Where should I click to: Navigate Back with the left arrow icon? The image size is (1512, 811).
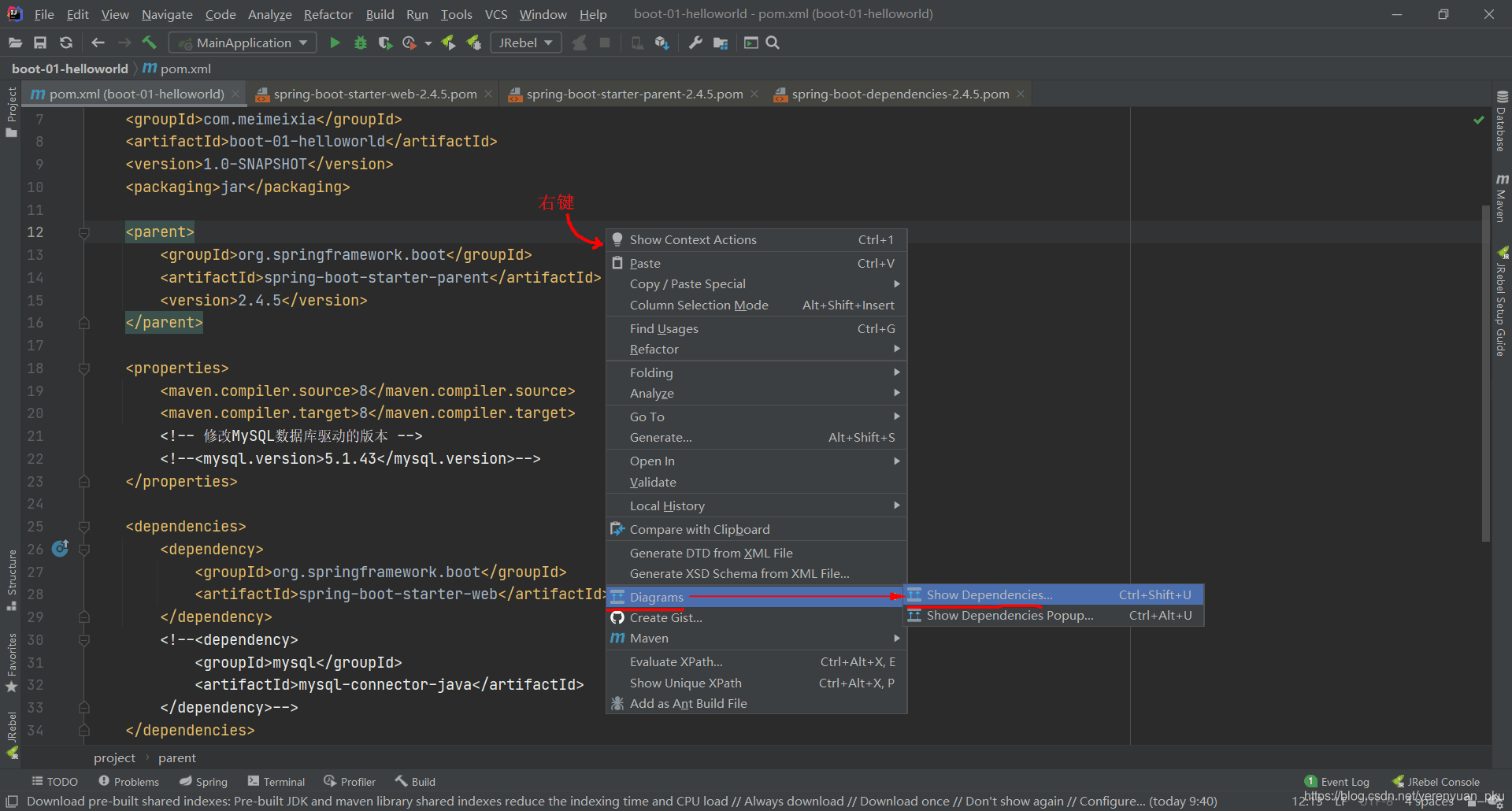[98, 43]
